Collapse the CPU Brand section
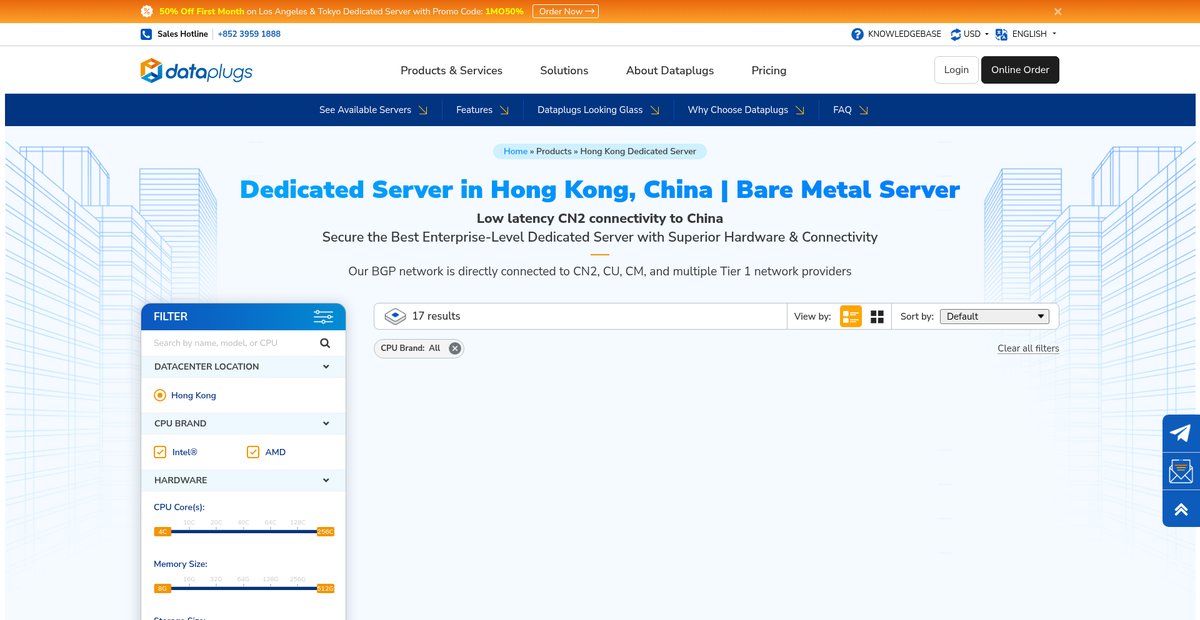1200x620 pixels. (326, 424)
